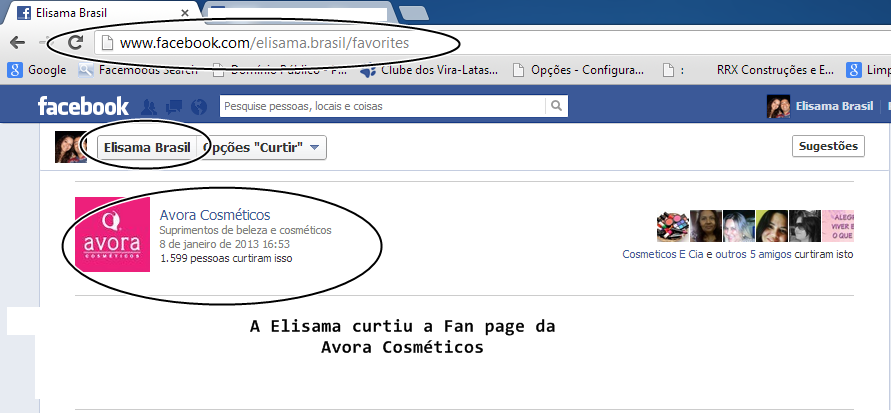Open the Opções - Configura... bookmark

[x=578, y=70]
